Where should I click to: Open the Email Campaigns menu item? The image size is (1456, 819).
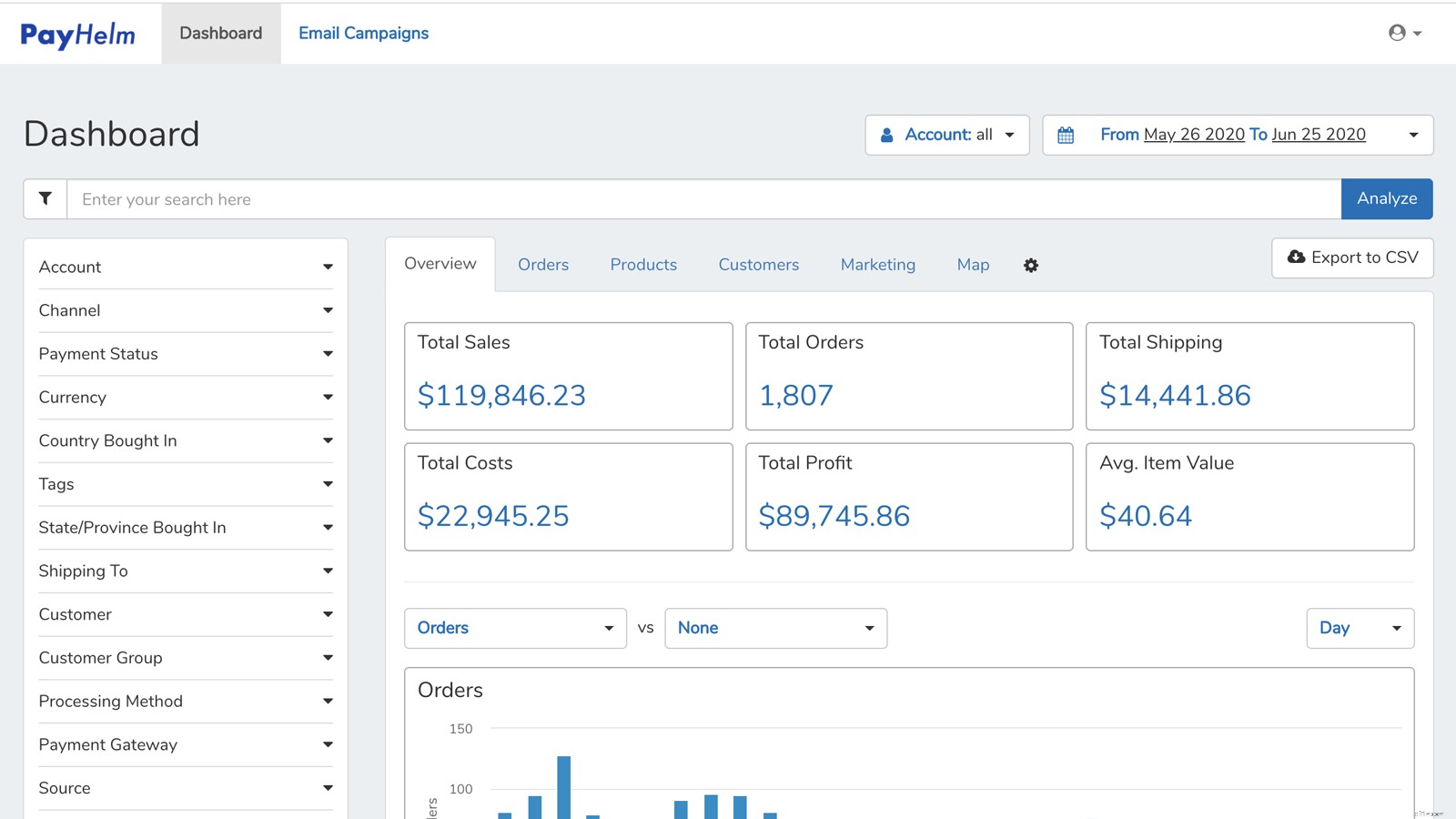point(363,33)
